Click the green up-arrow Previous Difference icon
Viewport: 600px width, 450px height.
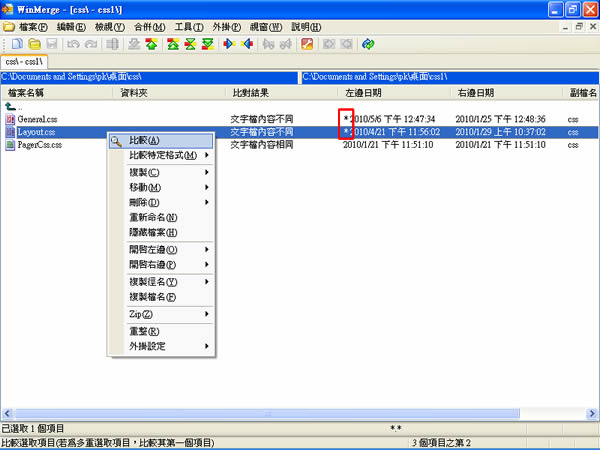152,44
